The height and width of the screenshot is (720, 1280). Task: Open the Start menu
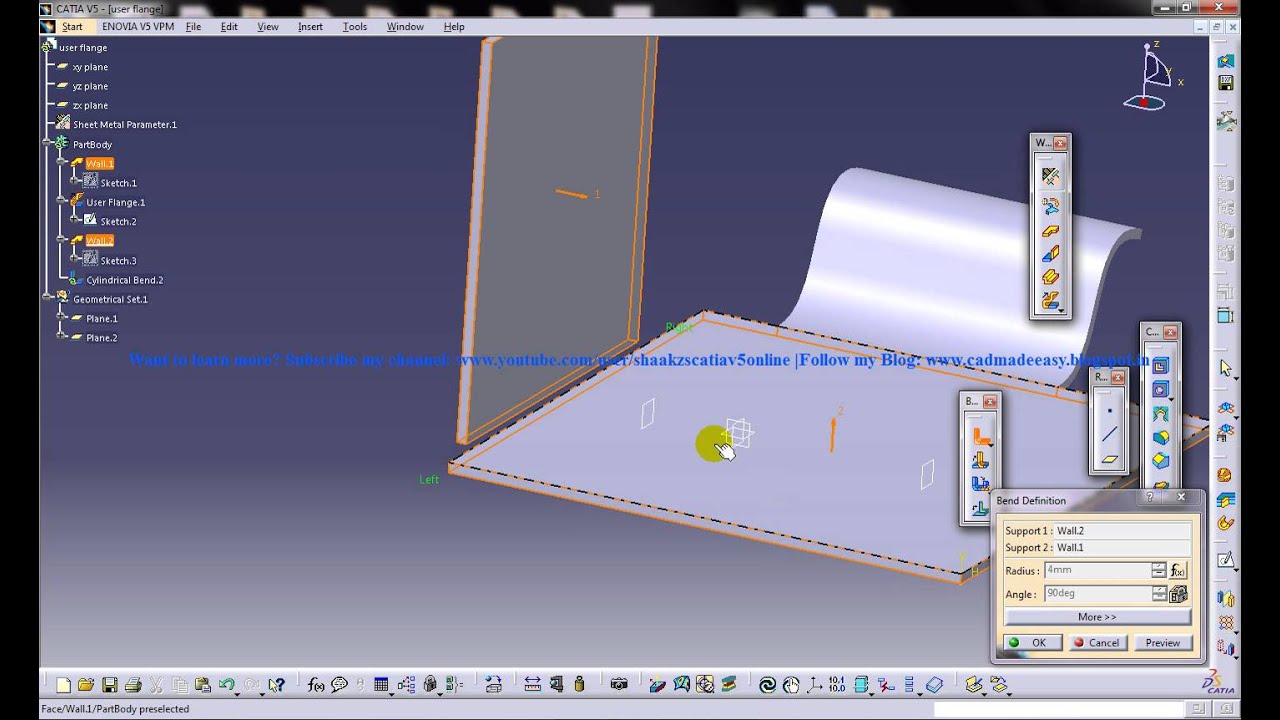[72, 27]
